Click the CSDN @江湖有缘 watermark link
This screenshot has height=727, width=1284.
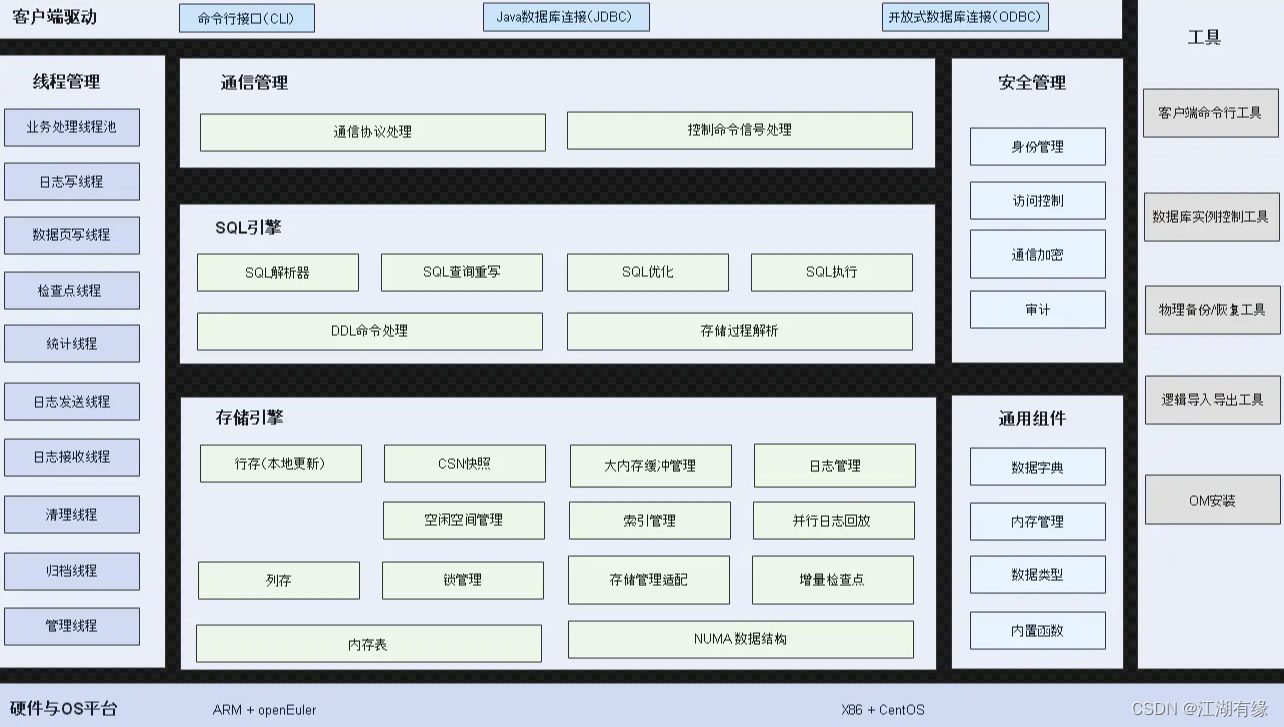coord(1201,710)
